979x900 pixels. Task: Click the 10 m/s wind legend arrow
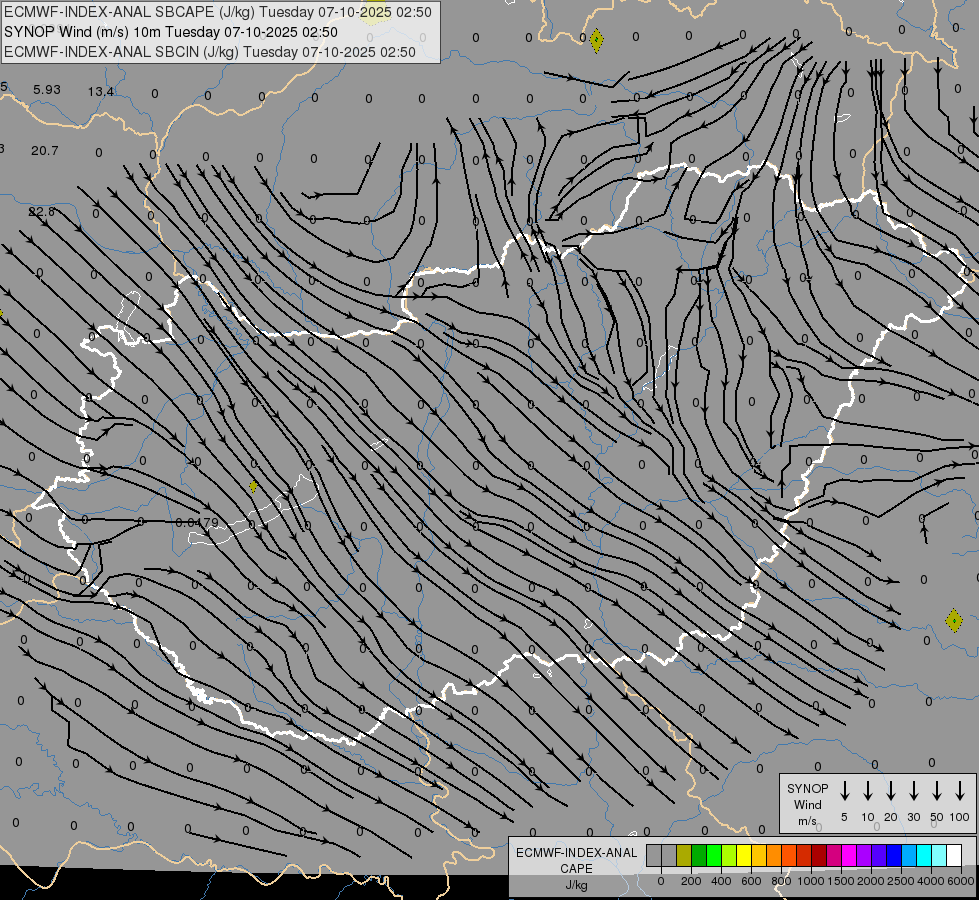coord(867,791)
